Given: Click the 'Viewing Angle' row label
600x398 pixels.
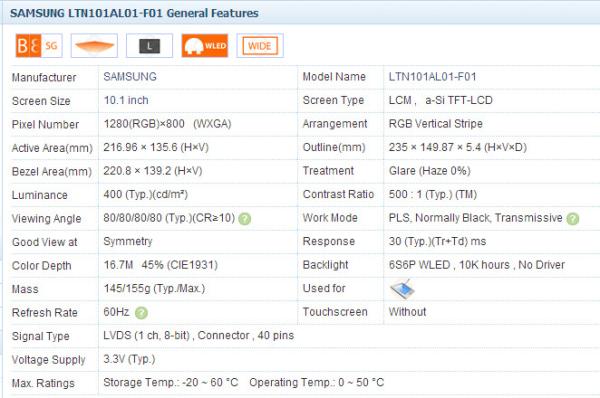Looking at the screenshot, I should pyautogui.click(x=46, y=219).
